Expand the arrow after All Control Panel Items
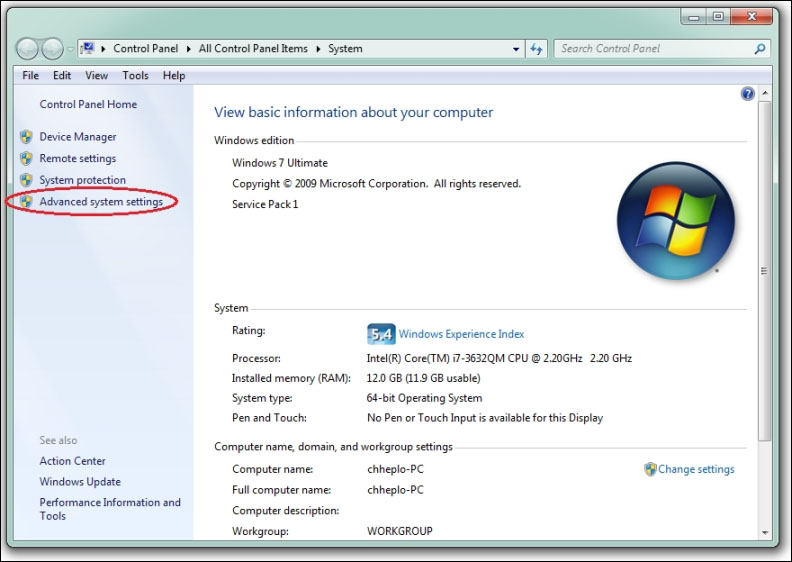 pos(318,49)
